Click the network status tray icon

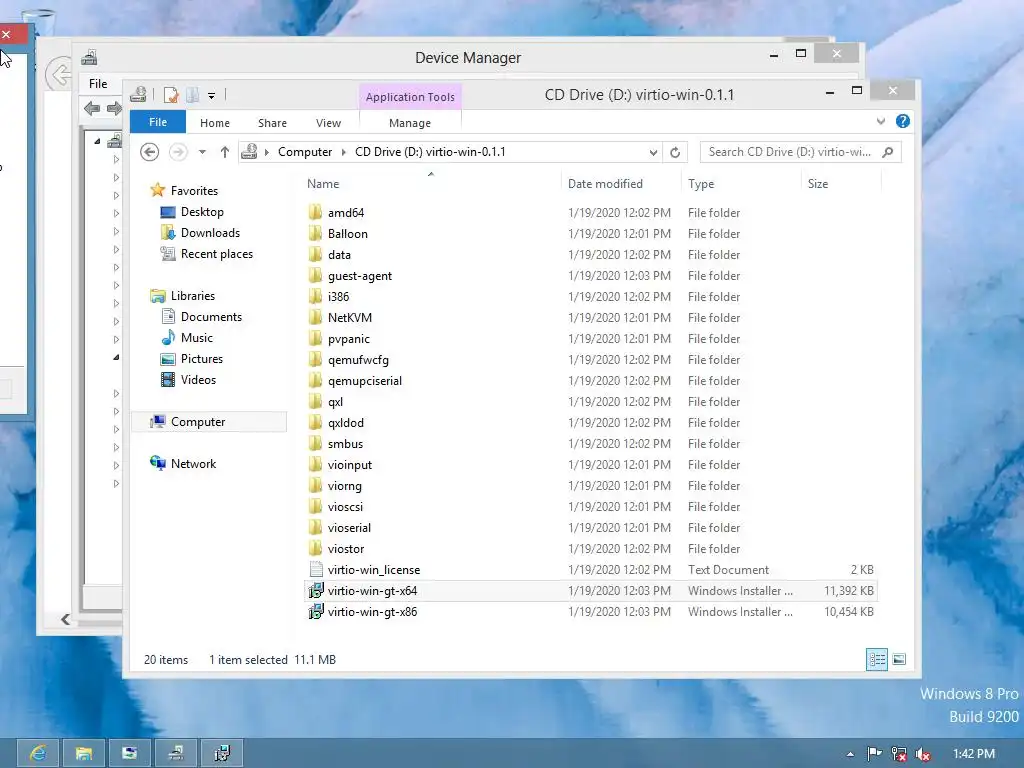(899, 754)
